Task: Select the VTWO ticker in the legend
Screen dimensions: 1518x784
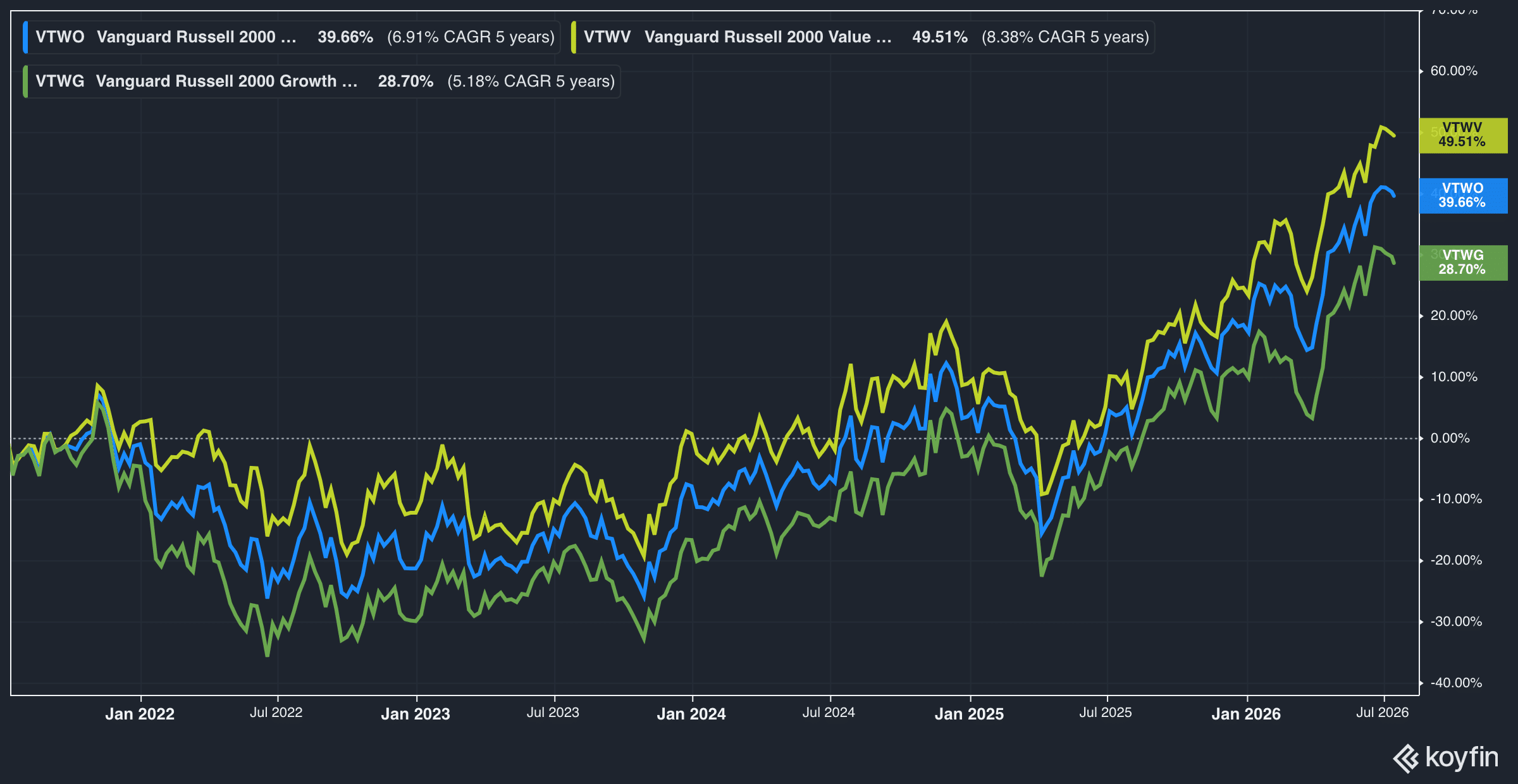Action: (x=60, y=37)
